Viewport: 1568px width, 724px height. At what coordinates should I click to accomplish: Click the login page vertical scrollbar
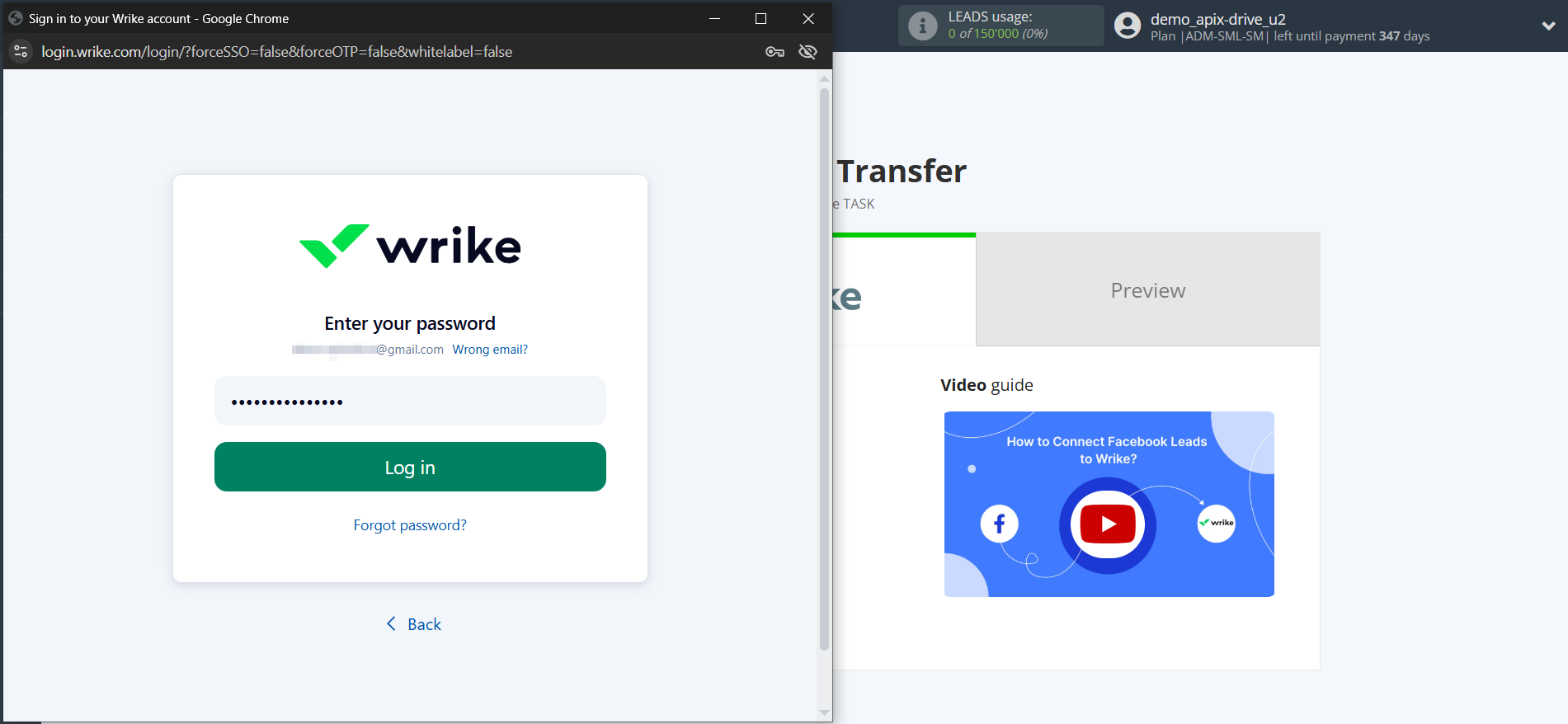pyautogui.click(x=824, y=371)
